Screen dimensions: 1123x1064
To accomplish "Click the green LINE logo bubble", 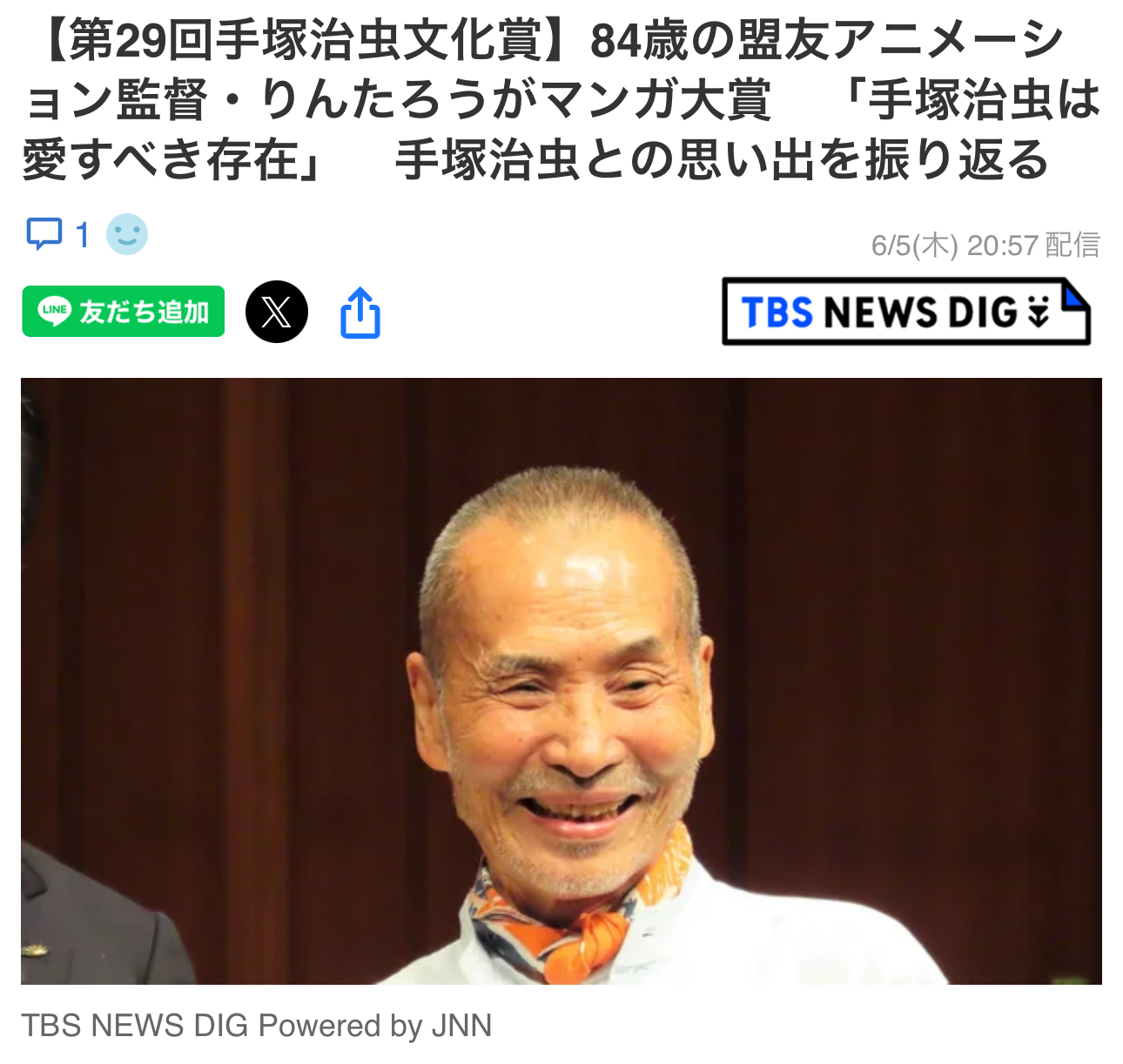I will 54,311.
